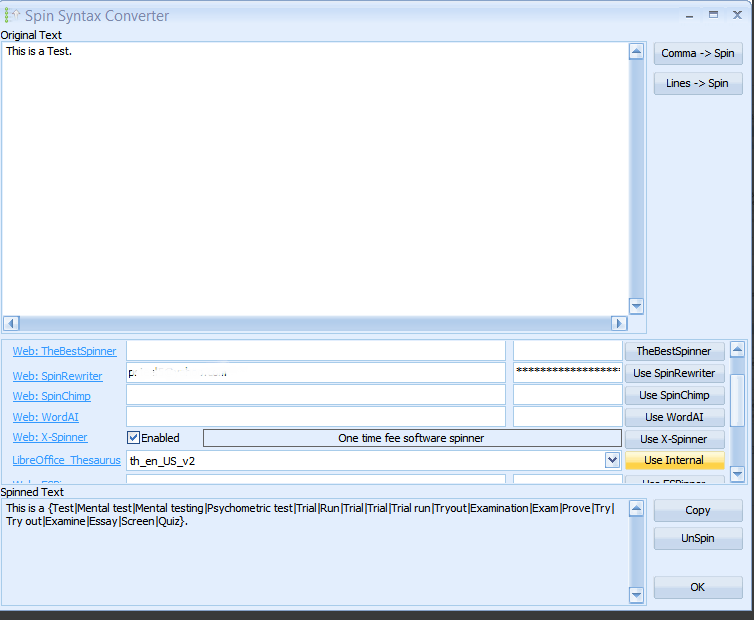Toggle the X-Spinner Enabled checkbox
Viewport: 754px width, 620px height.
(x=133, y=438)
